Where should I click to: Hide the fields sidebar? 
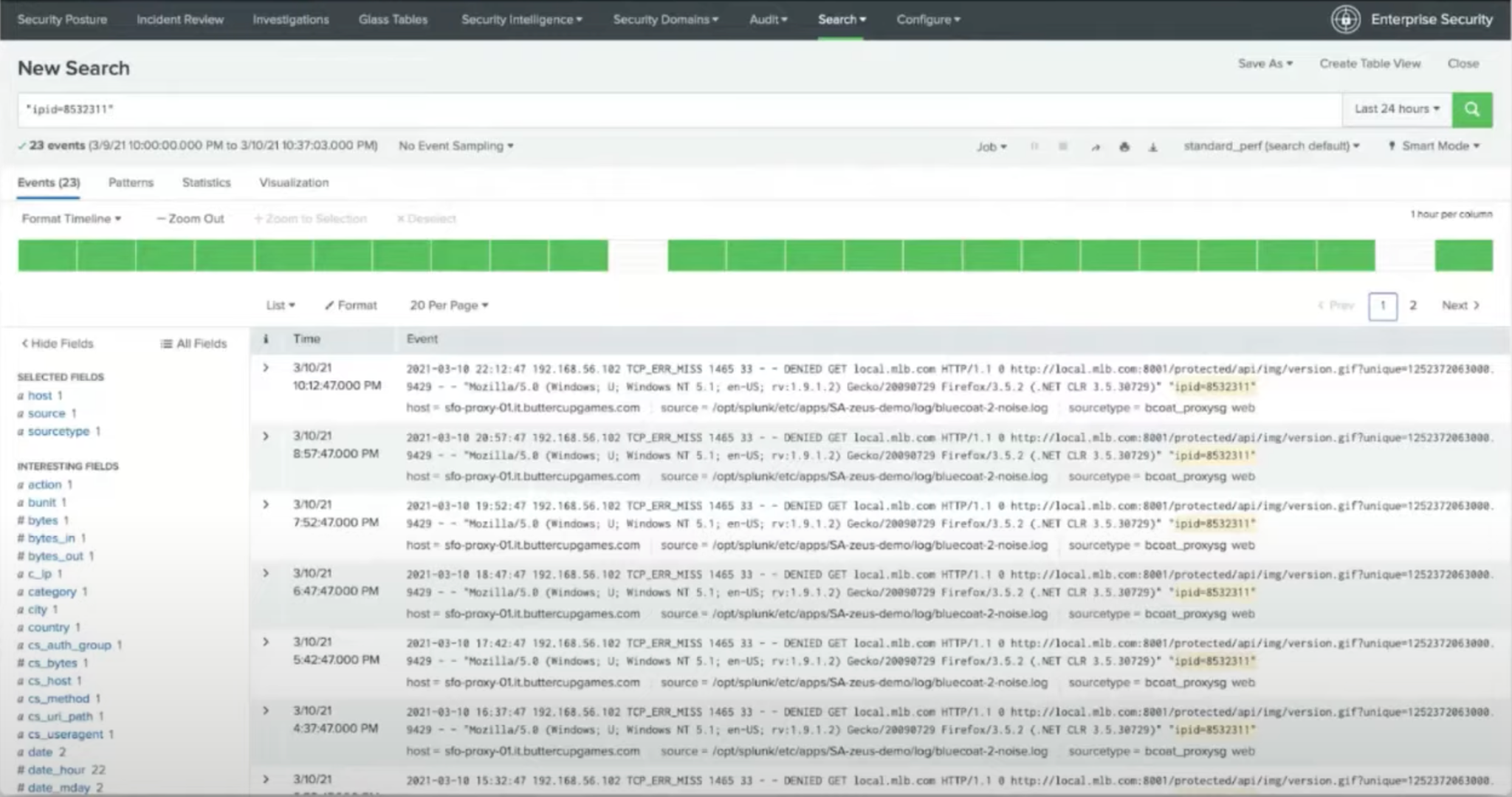click(x=58, y=343)
